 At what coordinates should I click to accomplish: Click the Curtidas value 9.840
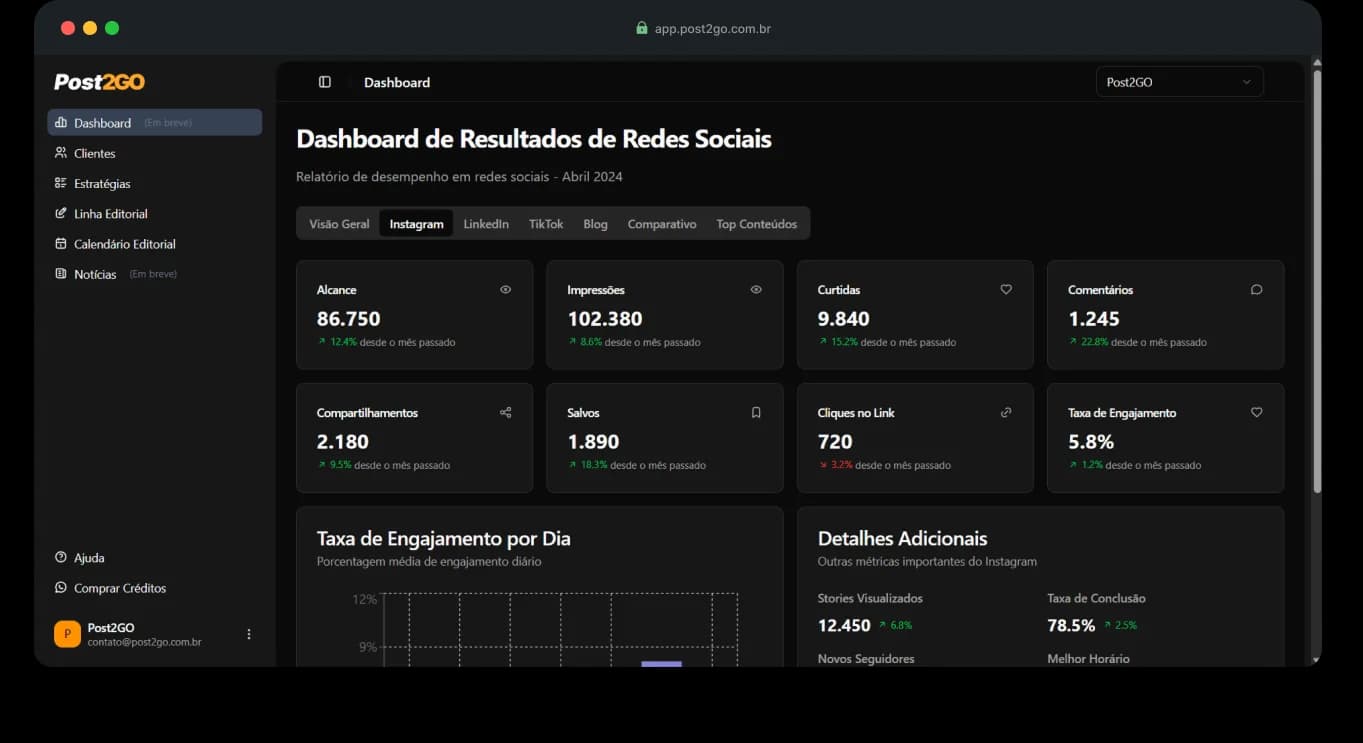click(844, 319)
